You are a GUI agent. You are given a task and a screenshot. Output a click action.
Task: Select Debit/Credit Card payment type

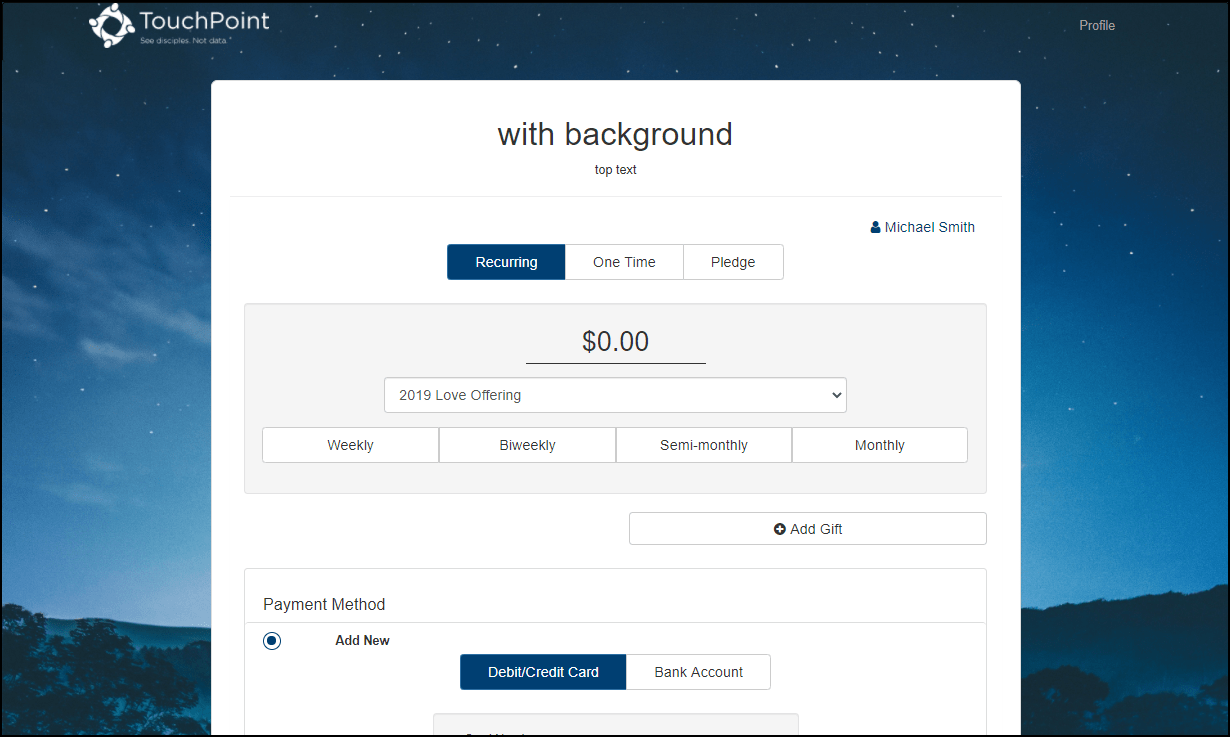click(543, 672)
